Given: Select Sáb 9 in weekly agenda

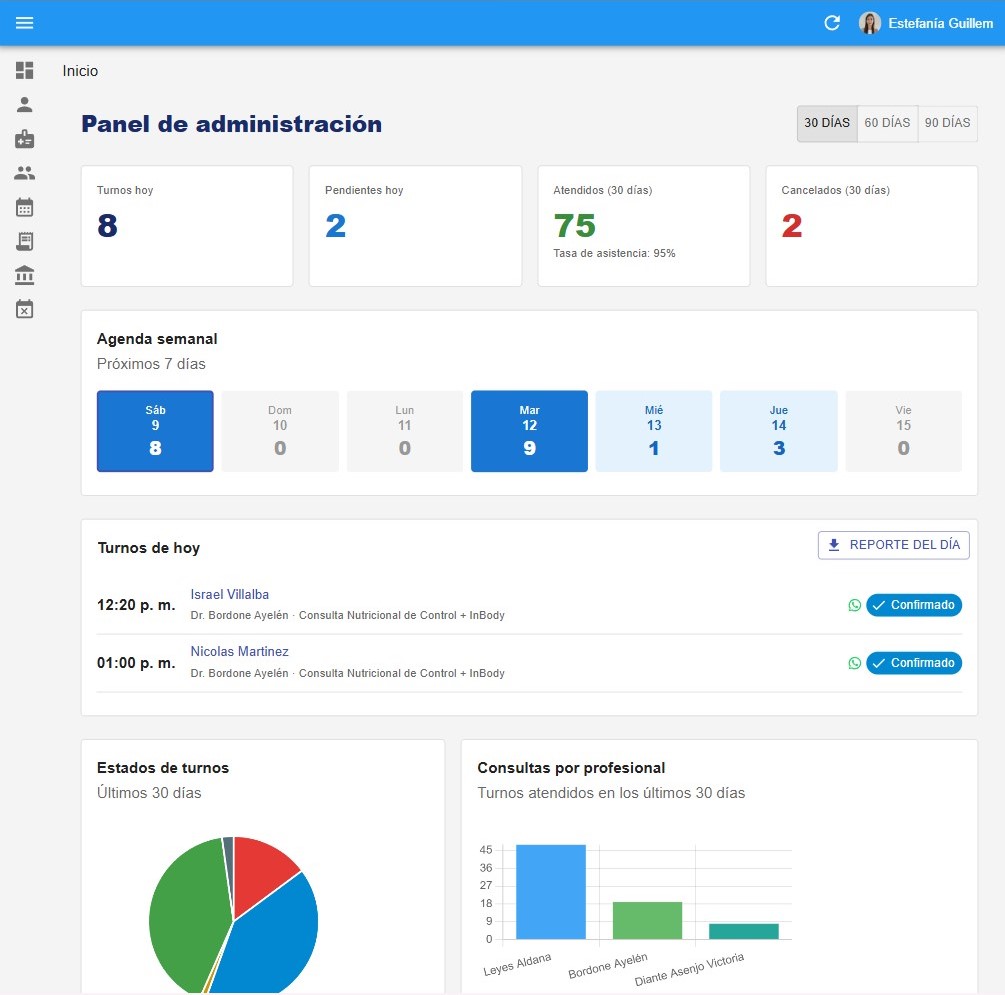Looking at the screenshot, I should (x=155, y=431).
